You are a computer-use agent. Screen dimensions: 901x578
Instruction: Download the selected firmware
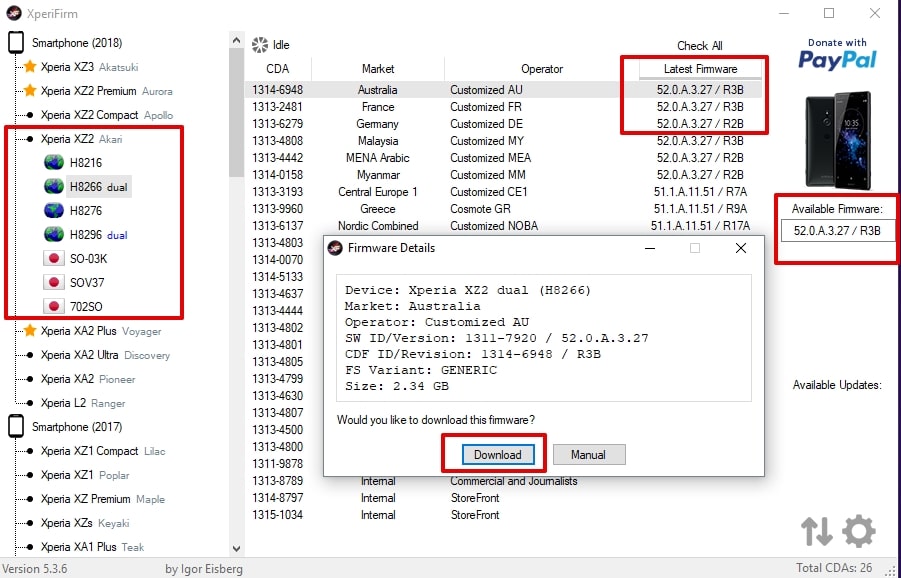click(498, 454)
